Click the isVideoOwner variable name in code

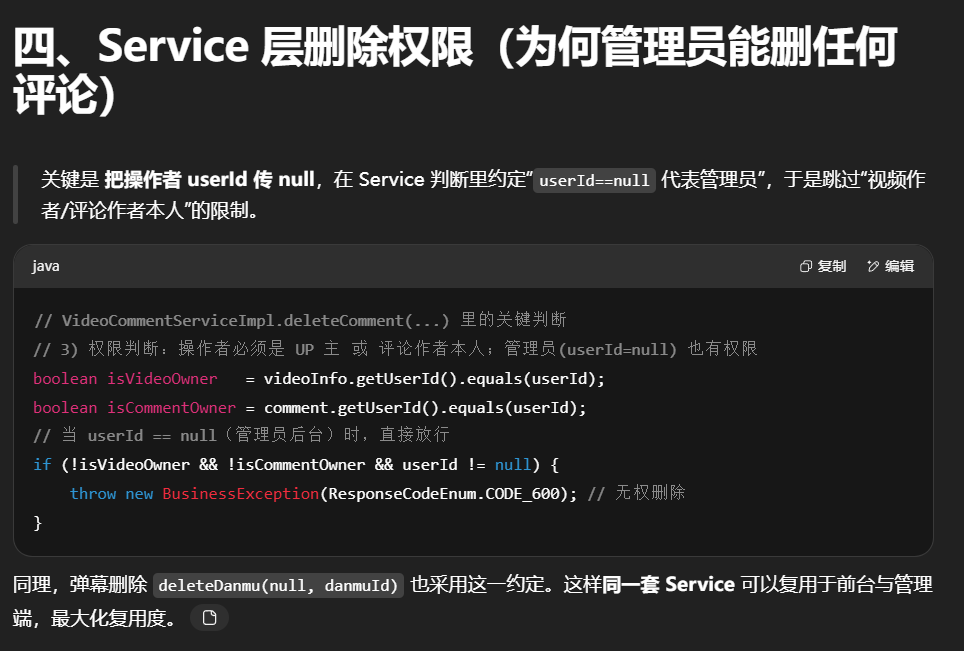coord(162,378)
